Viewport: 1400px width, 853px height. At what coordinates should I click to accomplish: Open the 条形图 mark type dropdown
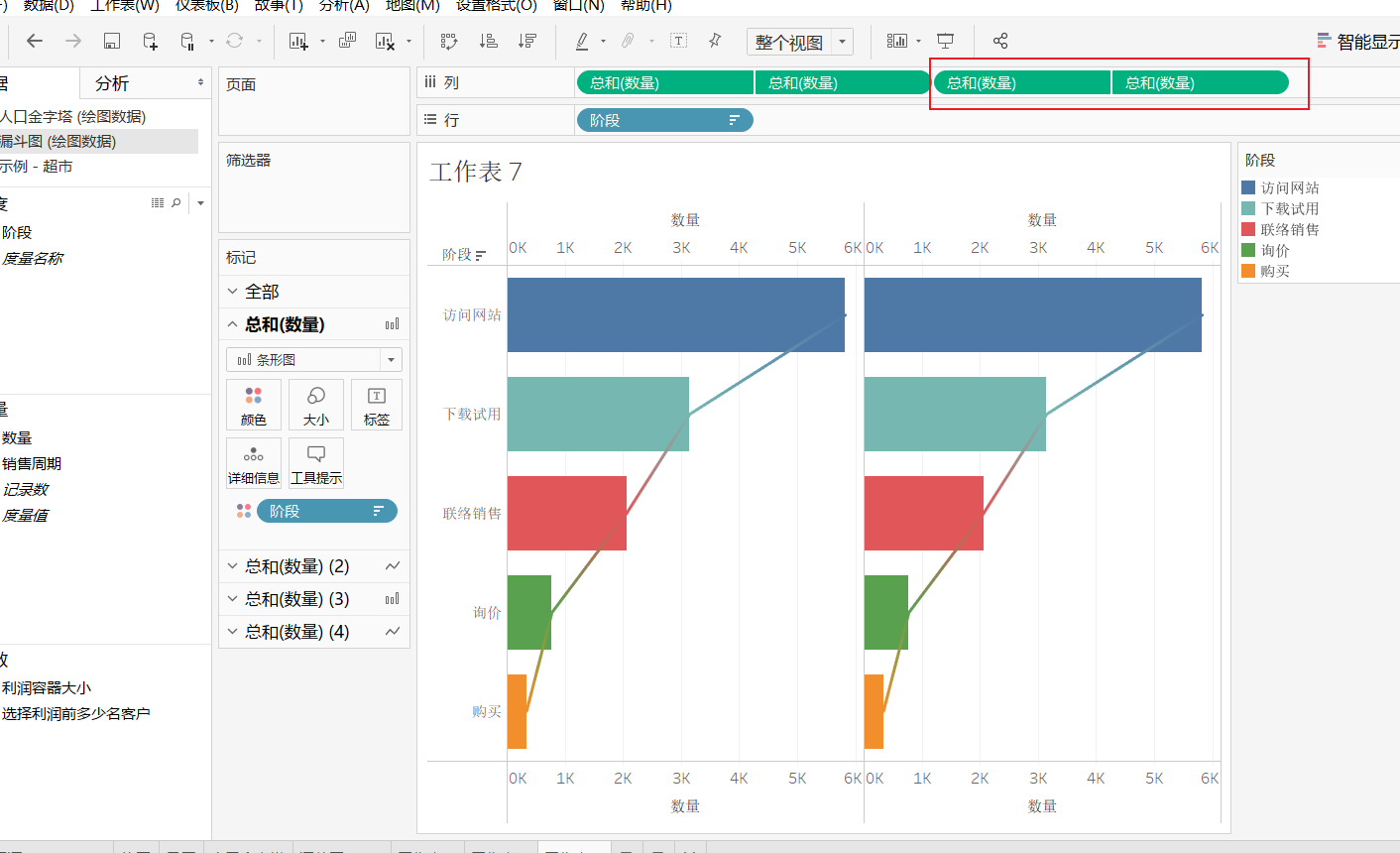pos(313,359)
